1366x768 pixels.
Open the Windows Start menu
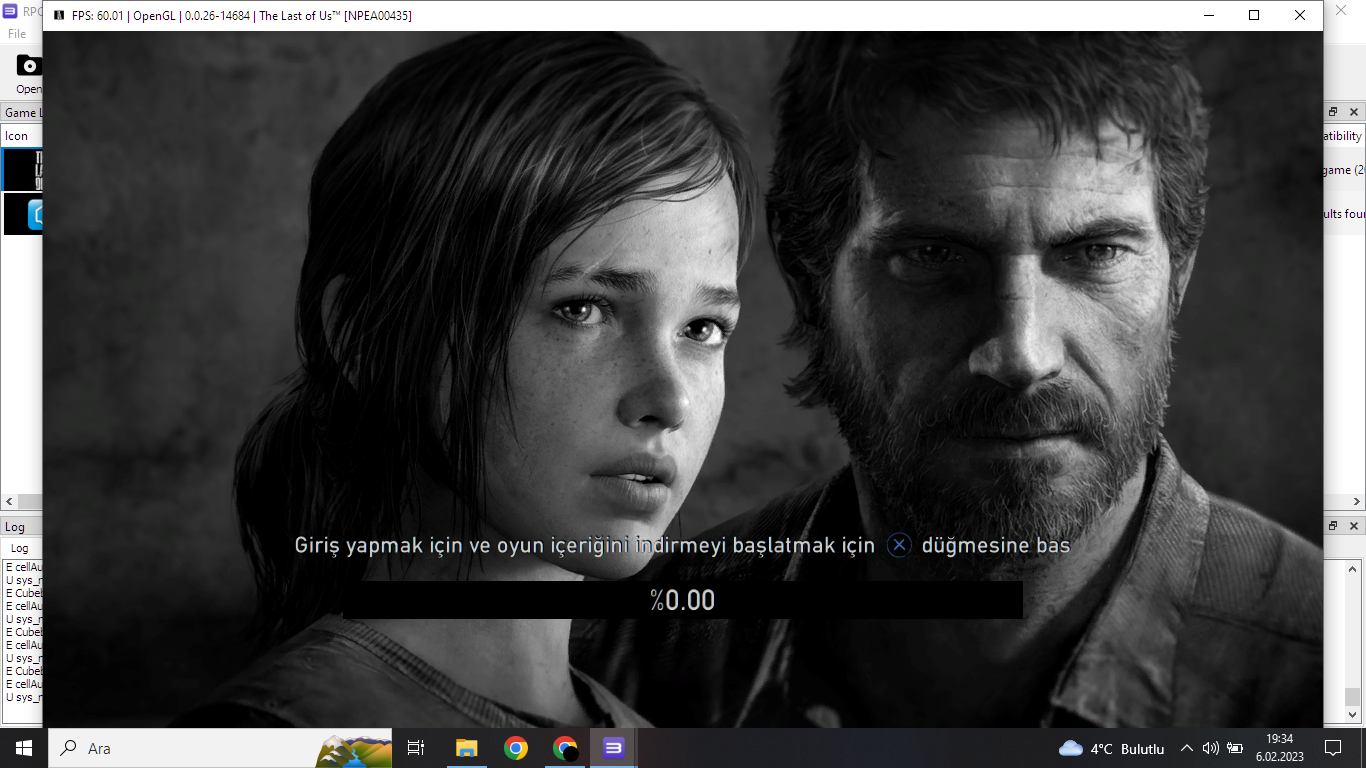click(x=24, y=748)
